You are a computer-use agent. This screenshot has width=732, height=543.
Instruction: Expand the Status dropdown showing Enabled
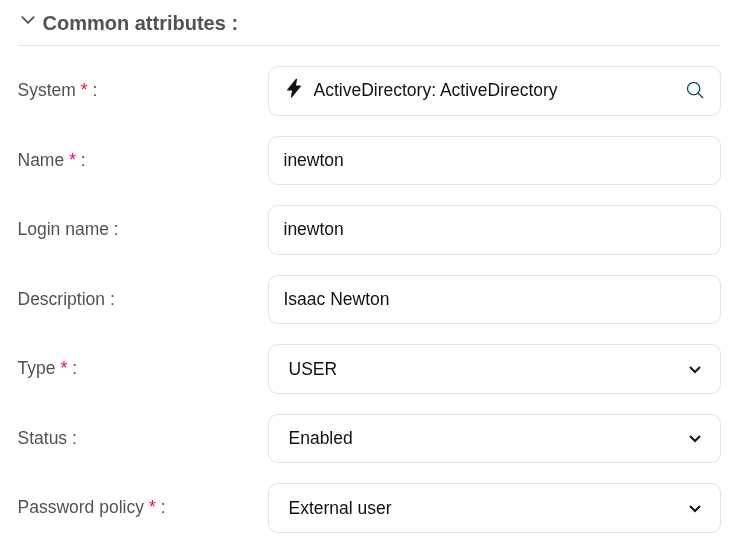tap(480, 438)
